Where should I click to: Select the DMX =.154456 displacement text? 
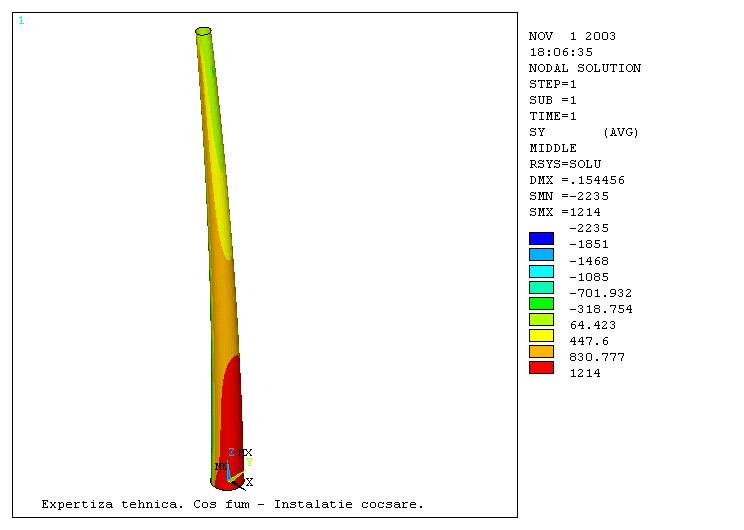[576, 180]
